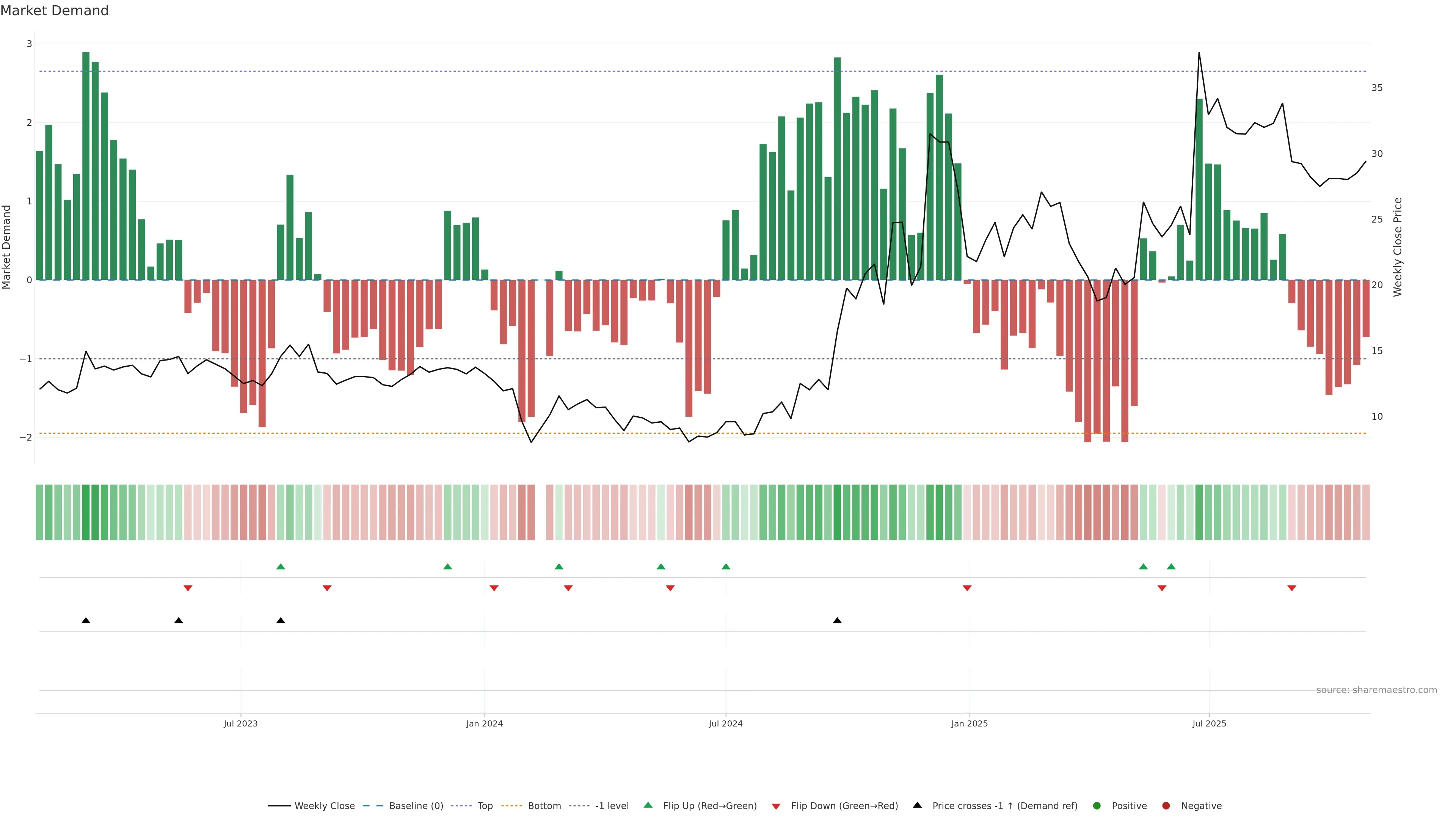The image size is (1456, 819).
Task: Click black triangle marker after Jul 2024
Action: click(838, 621)
